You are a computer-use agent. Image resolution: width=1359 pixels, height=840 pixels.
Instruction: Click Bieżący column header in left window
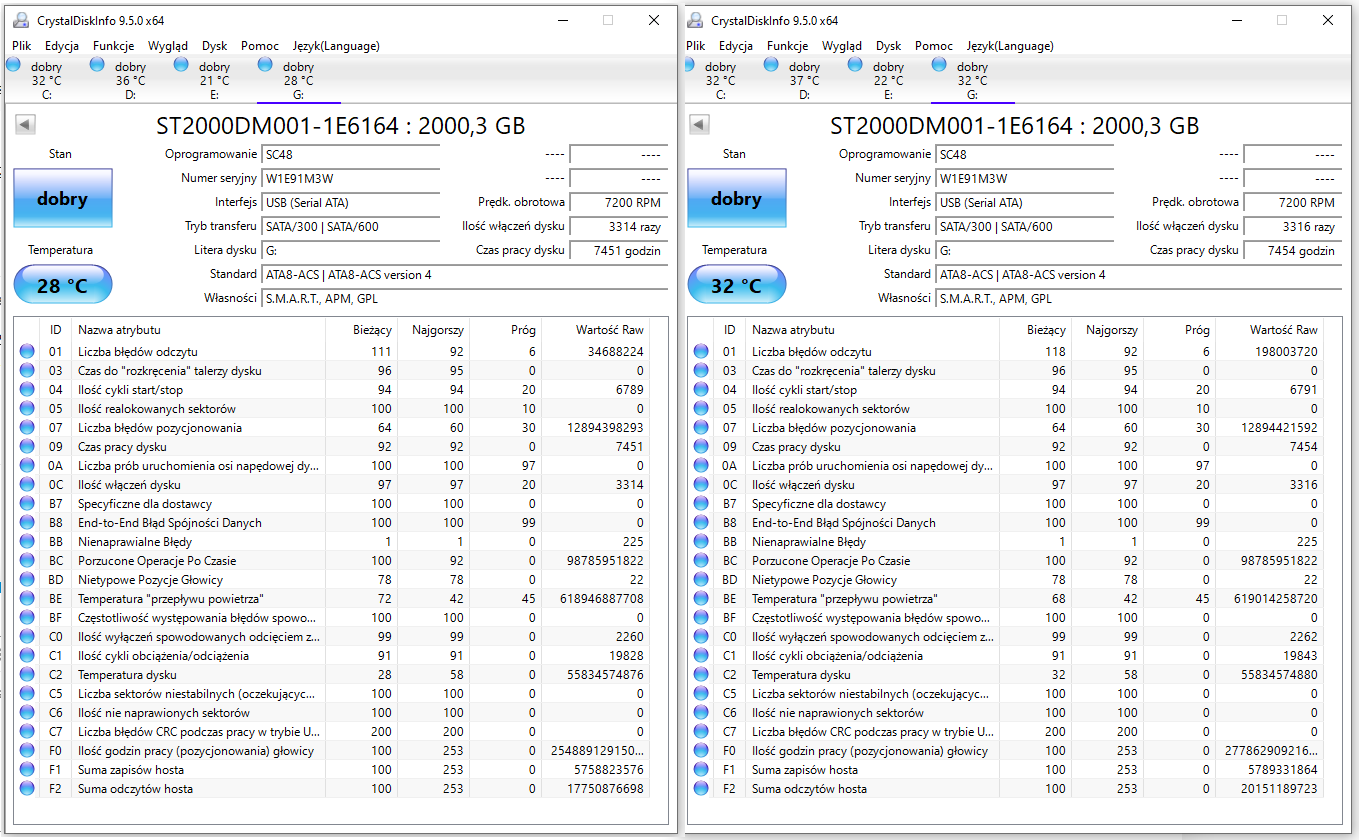point(361,330)
